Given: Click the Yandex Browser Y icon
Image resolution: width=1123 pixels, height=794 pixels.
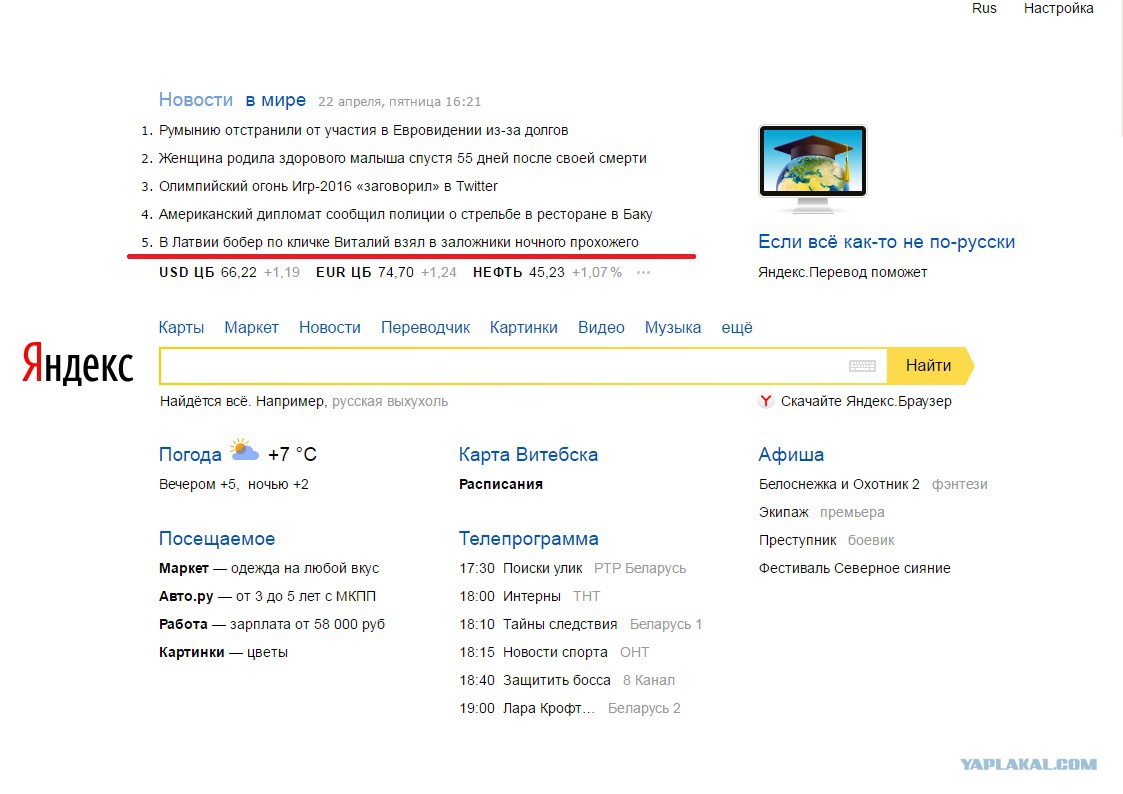Looking at the screenshot, I should click(x=766, y=401).
